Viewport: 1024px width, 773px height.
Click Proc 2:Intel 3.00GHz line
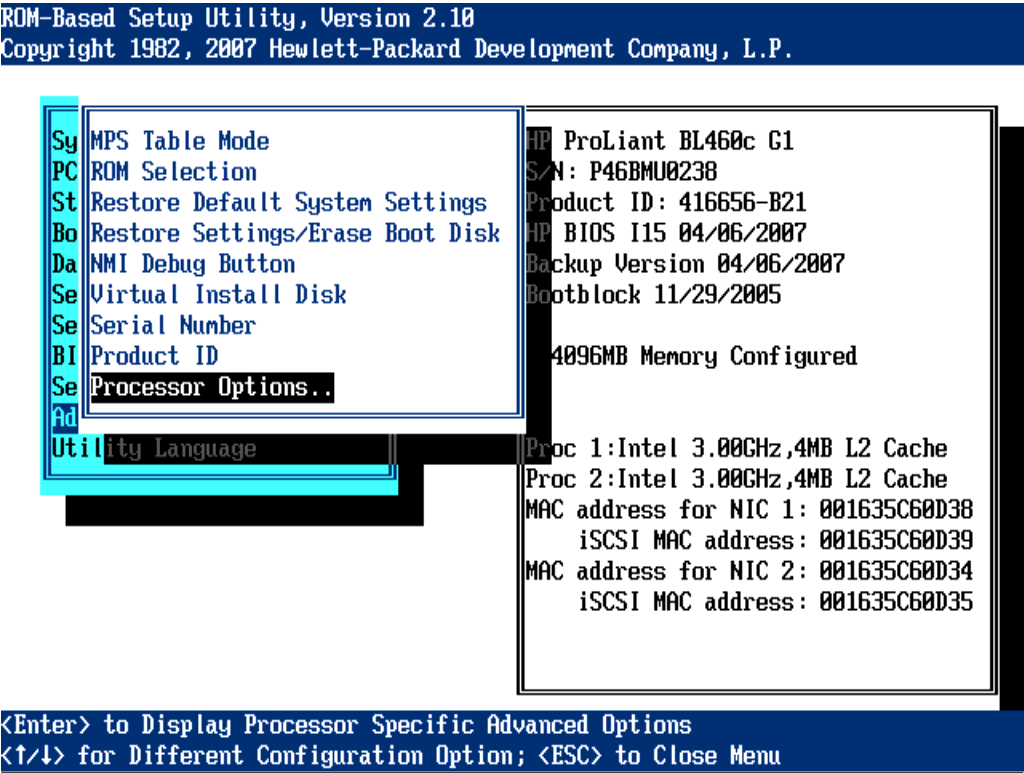tap(737, 479)
